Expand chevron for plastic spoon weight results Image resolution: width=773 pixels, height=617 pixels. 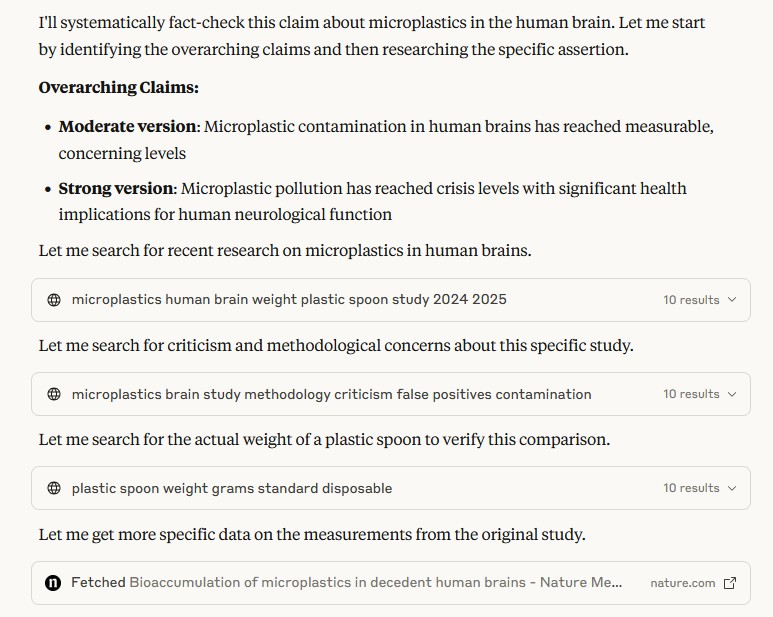point(732,488)
